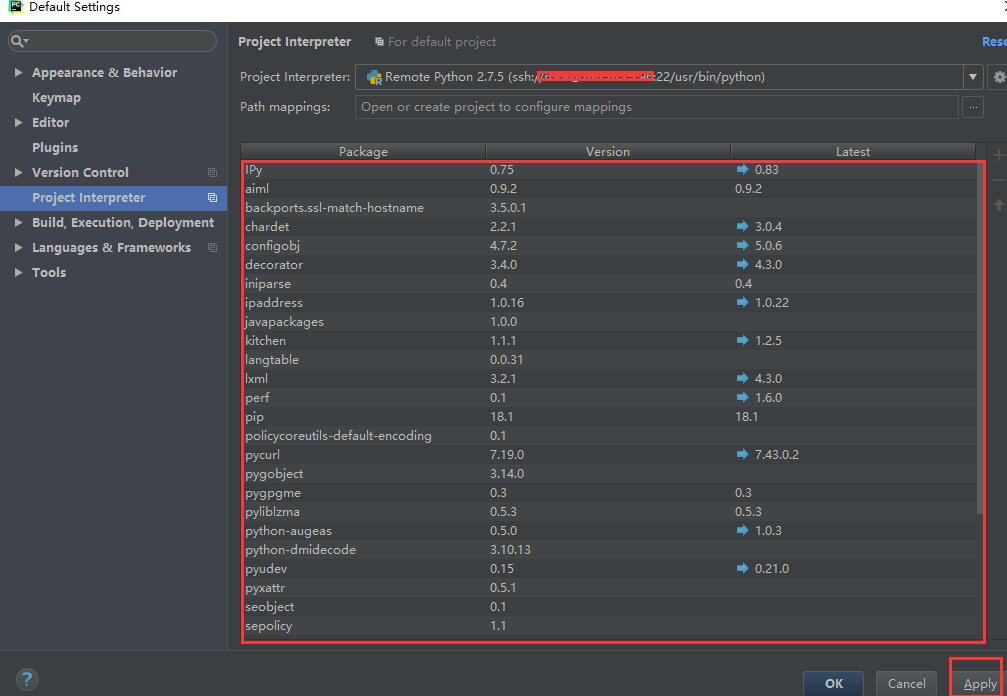Select the python-augeas package row

609,531
